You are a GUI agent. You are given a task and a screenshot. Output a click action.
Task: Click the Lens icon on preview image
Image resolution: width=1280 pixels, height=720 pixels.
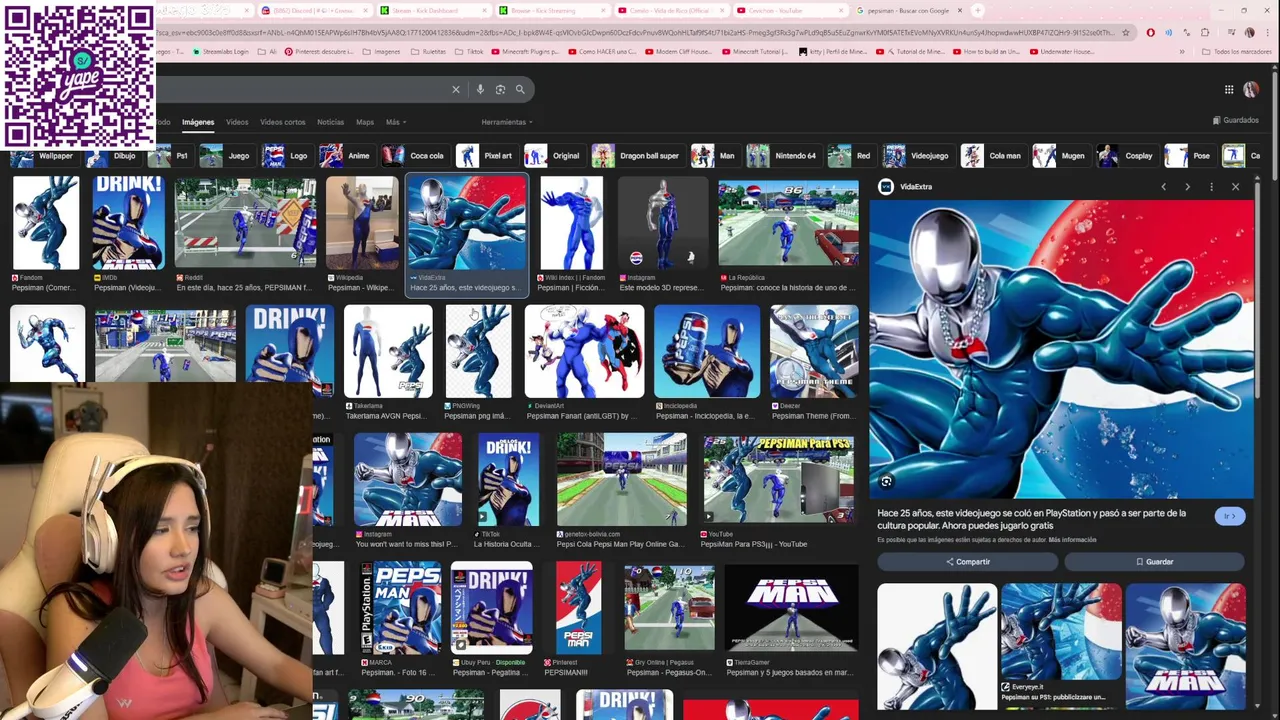coord(886,482)
